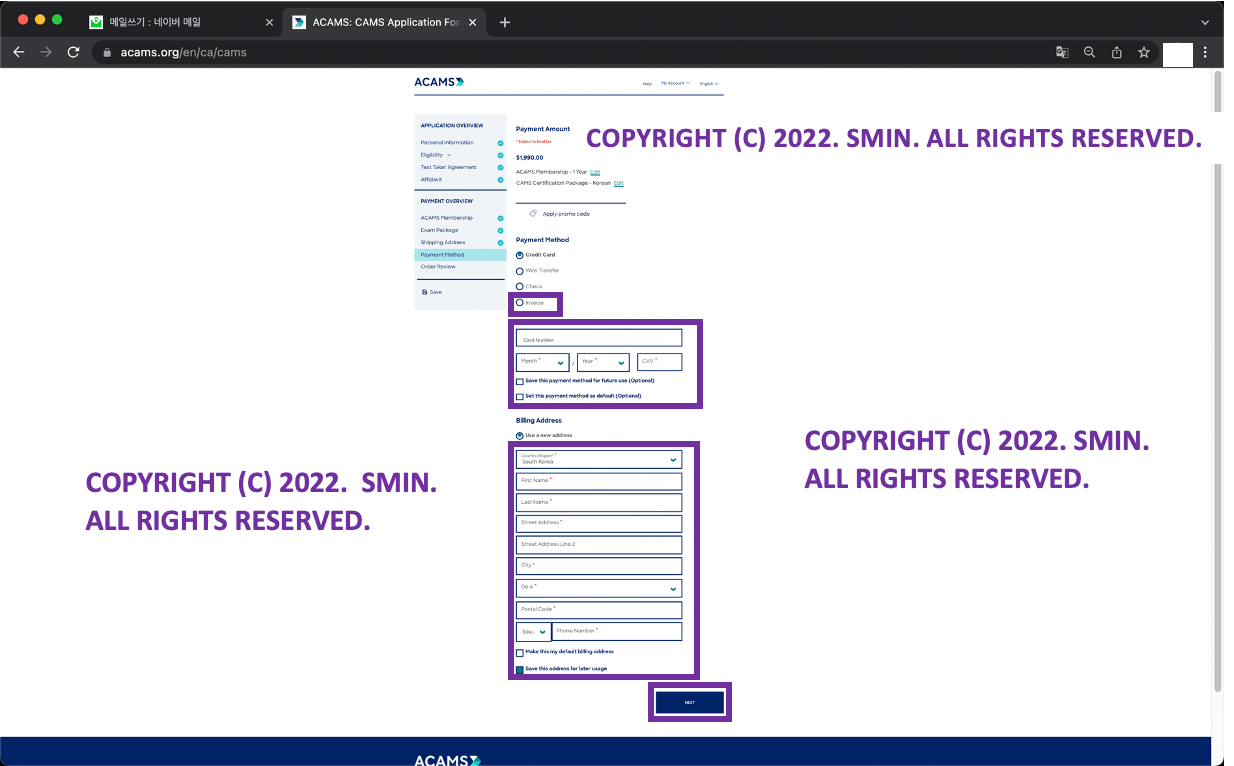Click the Test Taker Agreement checkmark icon
The width and height of the screenshot is (1234, 766).
coord(500,167)
